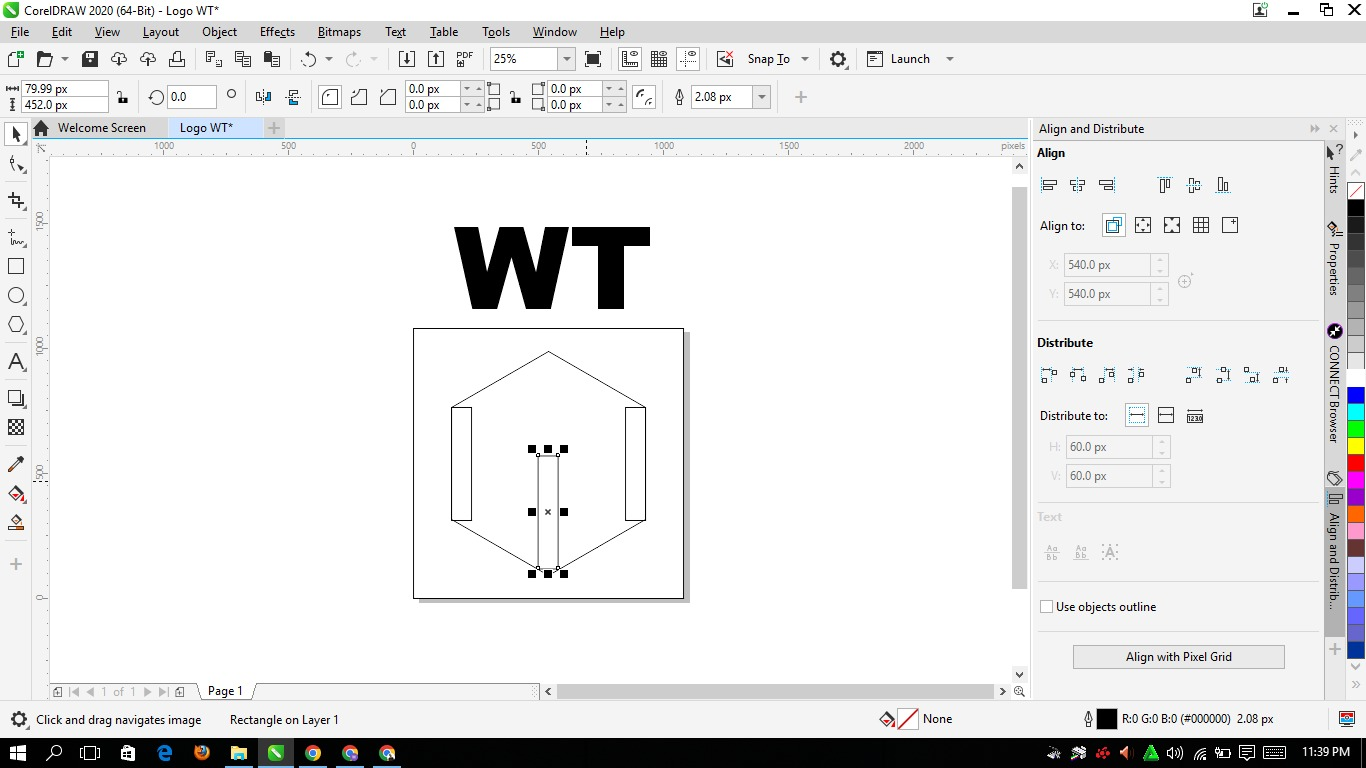Click the Export icon
Viewport: 1366px width, 768px height.
click(436, 59)
